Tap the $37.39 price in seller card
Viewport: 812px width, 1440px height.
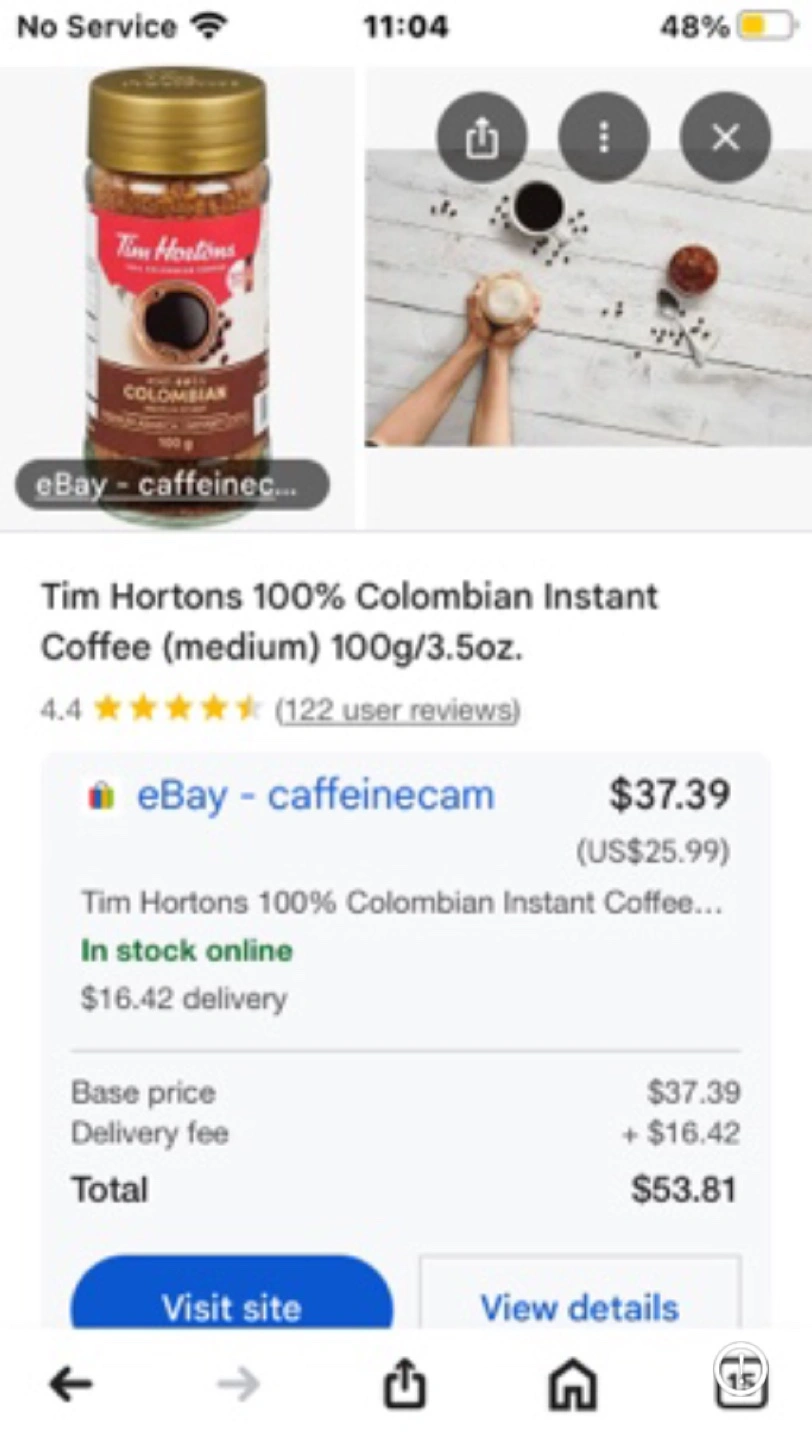[x=670, y=795]
